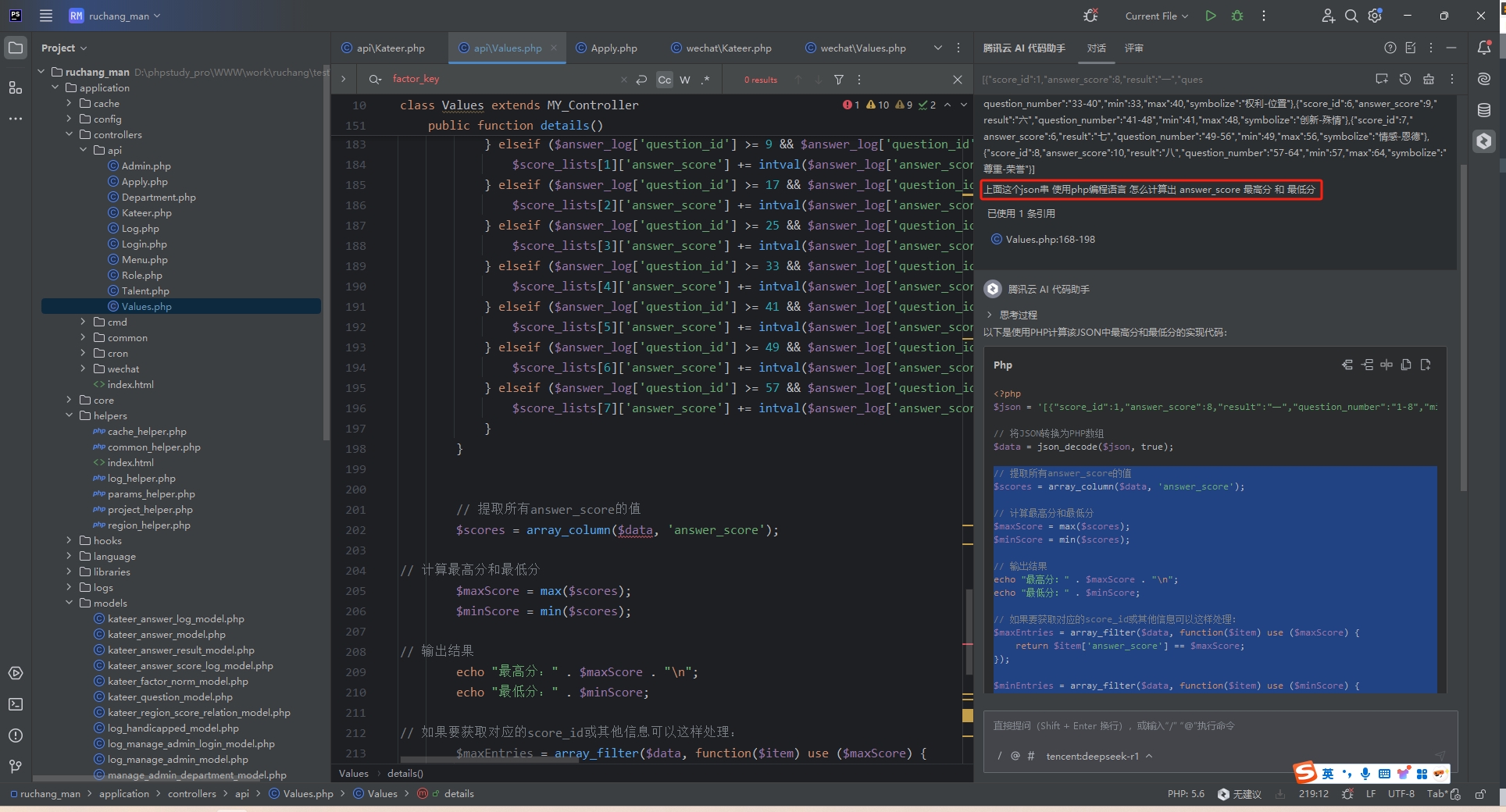Expand the hooks folder

coord(69,540)
